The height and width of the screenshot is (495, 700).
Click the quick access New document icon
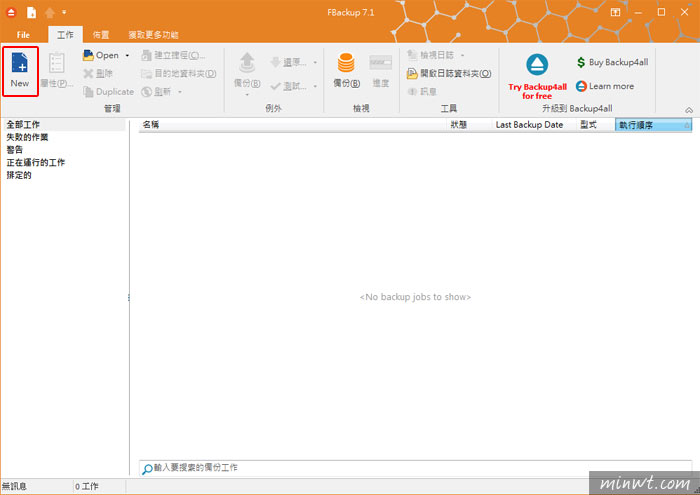[31, 12]
